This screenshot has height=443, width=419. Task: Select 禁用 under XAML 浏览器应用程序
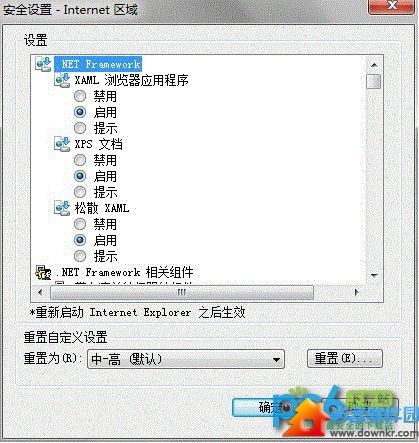tap(80, 96)
